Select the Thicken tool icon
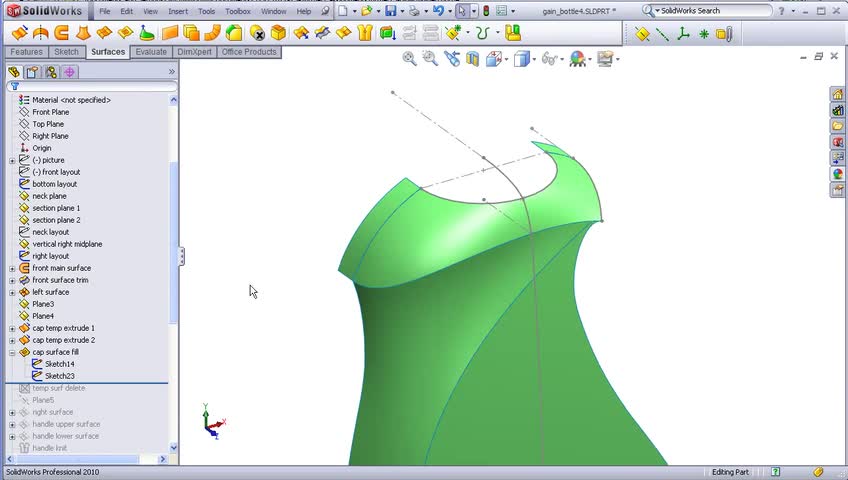848x480 pixels. (x=388, y=34)
